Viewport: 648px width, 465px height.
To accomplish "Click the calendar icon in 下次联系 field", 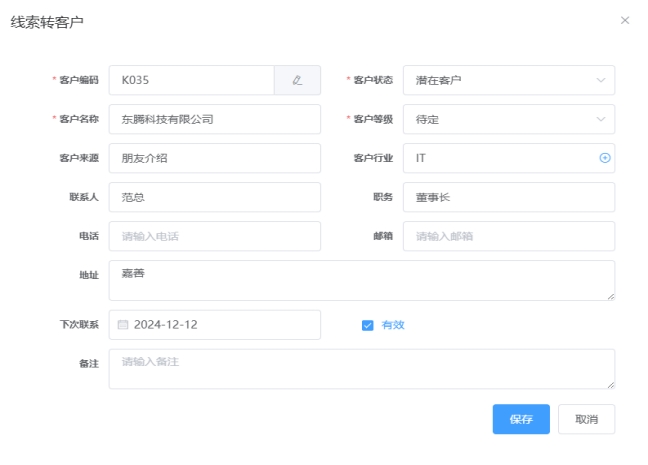I will click(x=124, y=325).
